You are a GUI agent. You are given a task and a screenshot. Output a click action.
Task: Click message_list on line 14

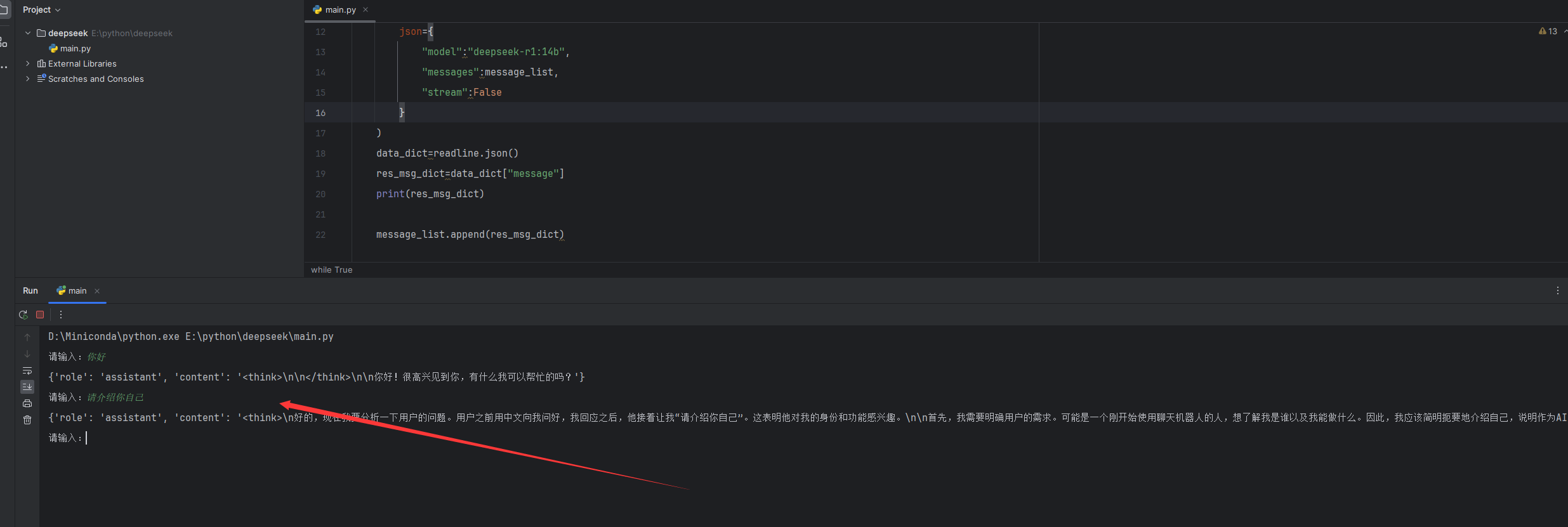[518, 72]
